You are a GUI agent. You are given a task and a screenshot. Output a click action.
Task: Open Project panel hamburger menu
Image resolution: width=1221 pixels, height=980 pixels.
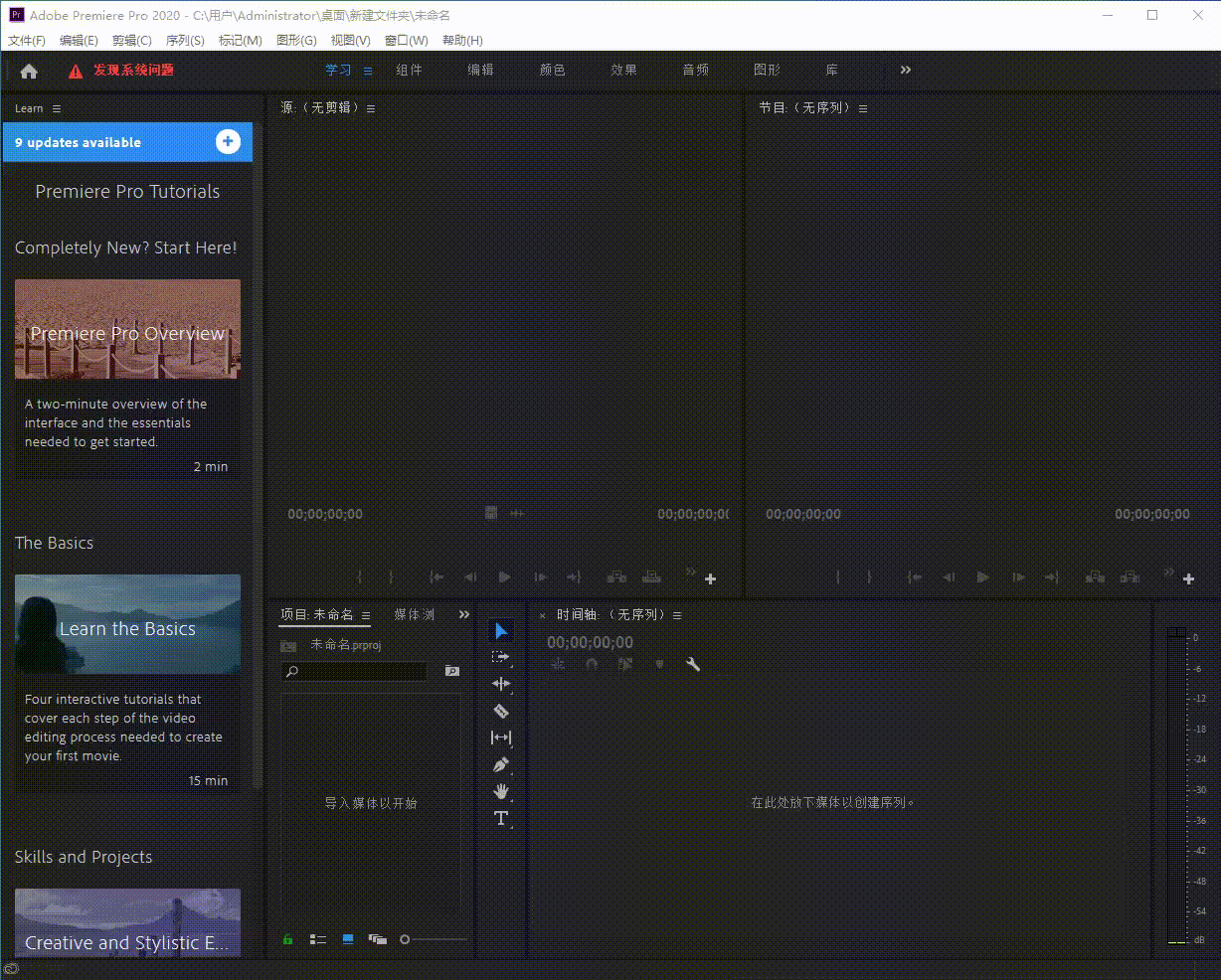(366, 615)
